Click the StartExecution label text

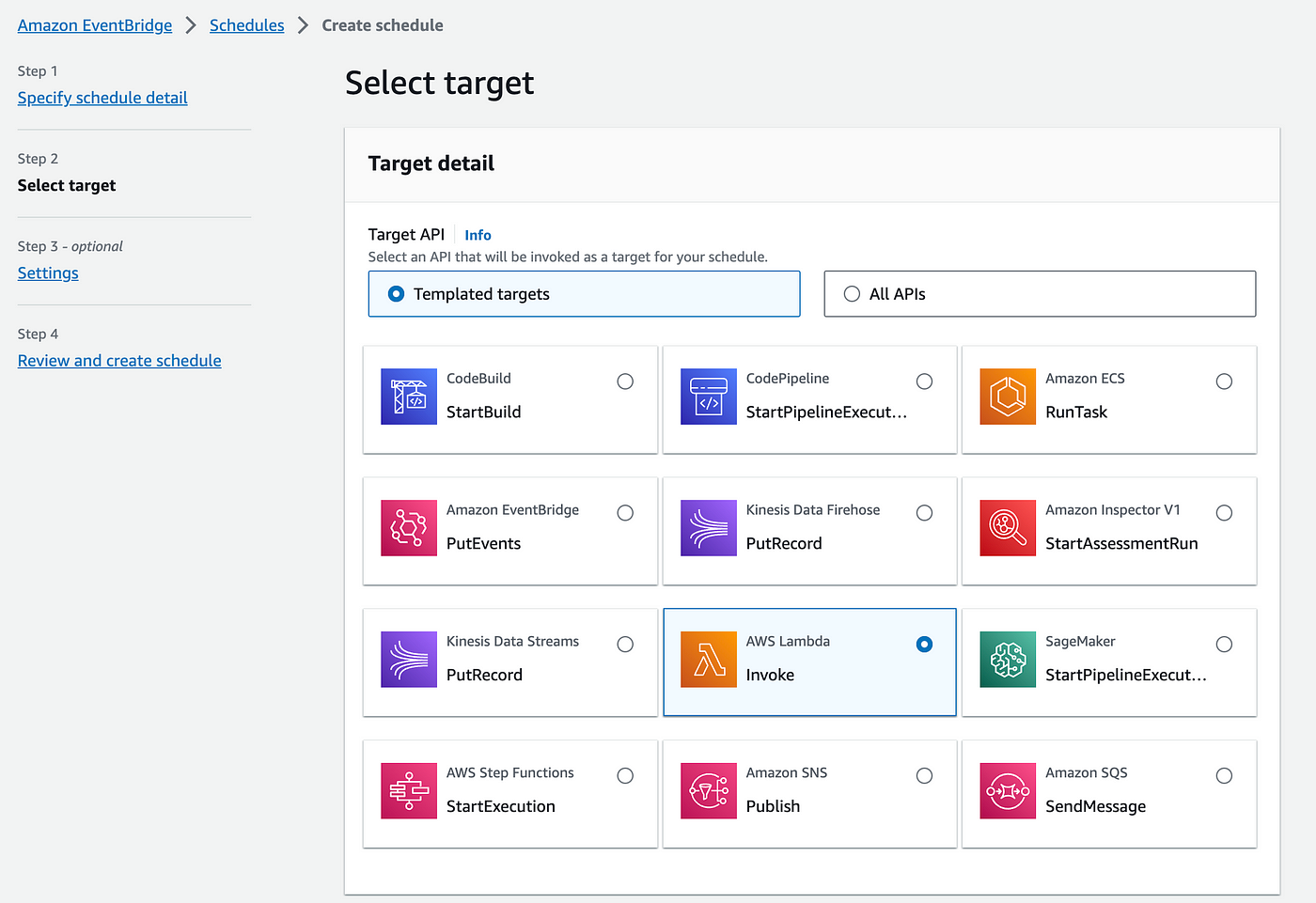pos(501,806)
